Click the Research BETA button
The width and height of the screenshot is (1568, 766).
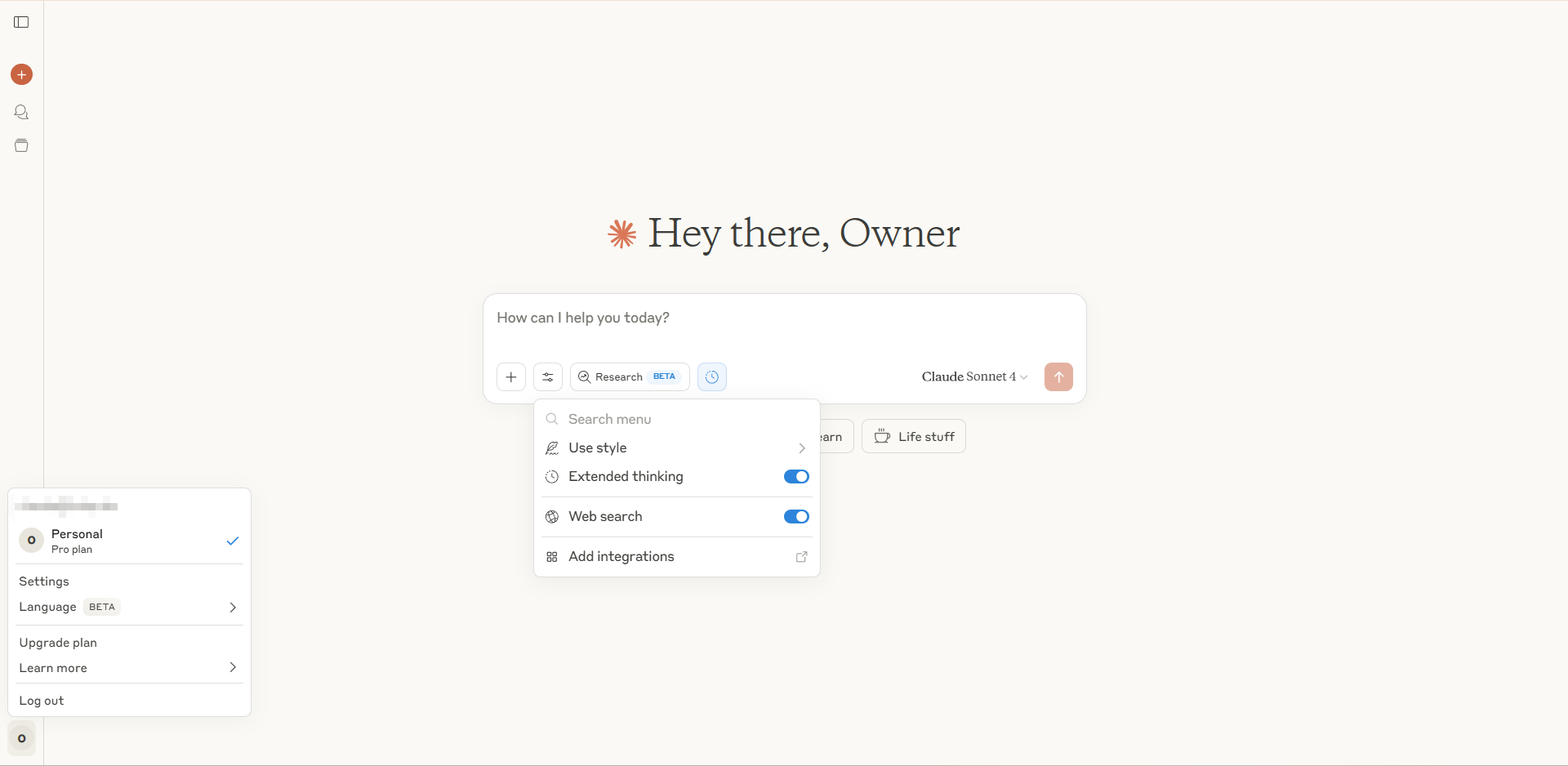coord(630,376)
